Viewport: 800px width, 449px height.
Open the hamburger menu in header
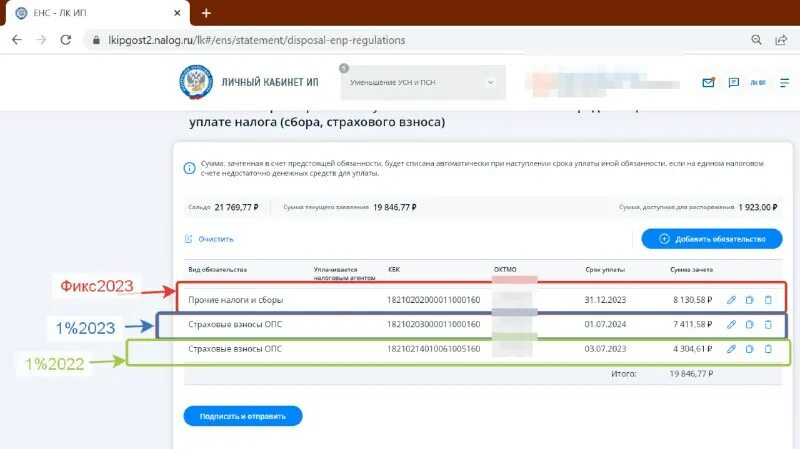click(785, 82)
